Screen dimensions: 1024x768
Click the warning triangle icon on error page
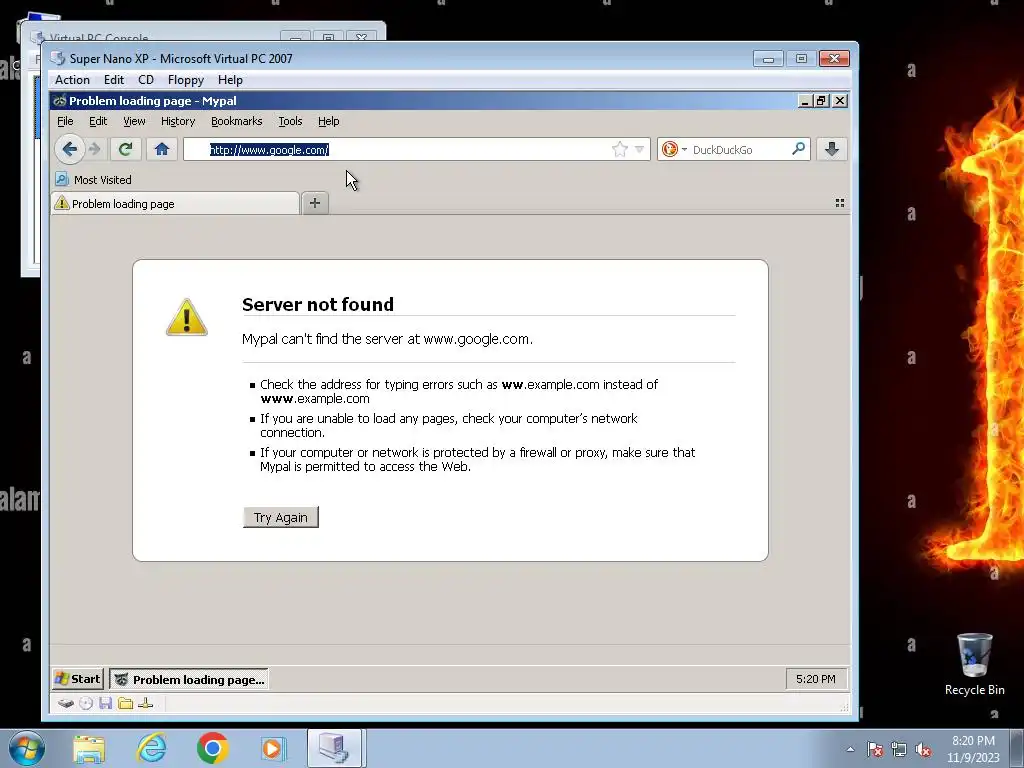pos(187,317)
